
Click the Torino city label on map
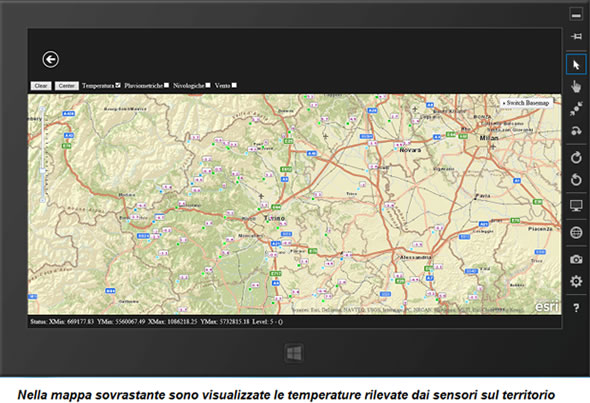274,218
